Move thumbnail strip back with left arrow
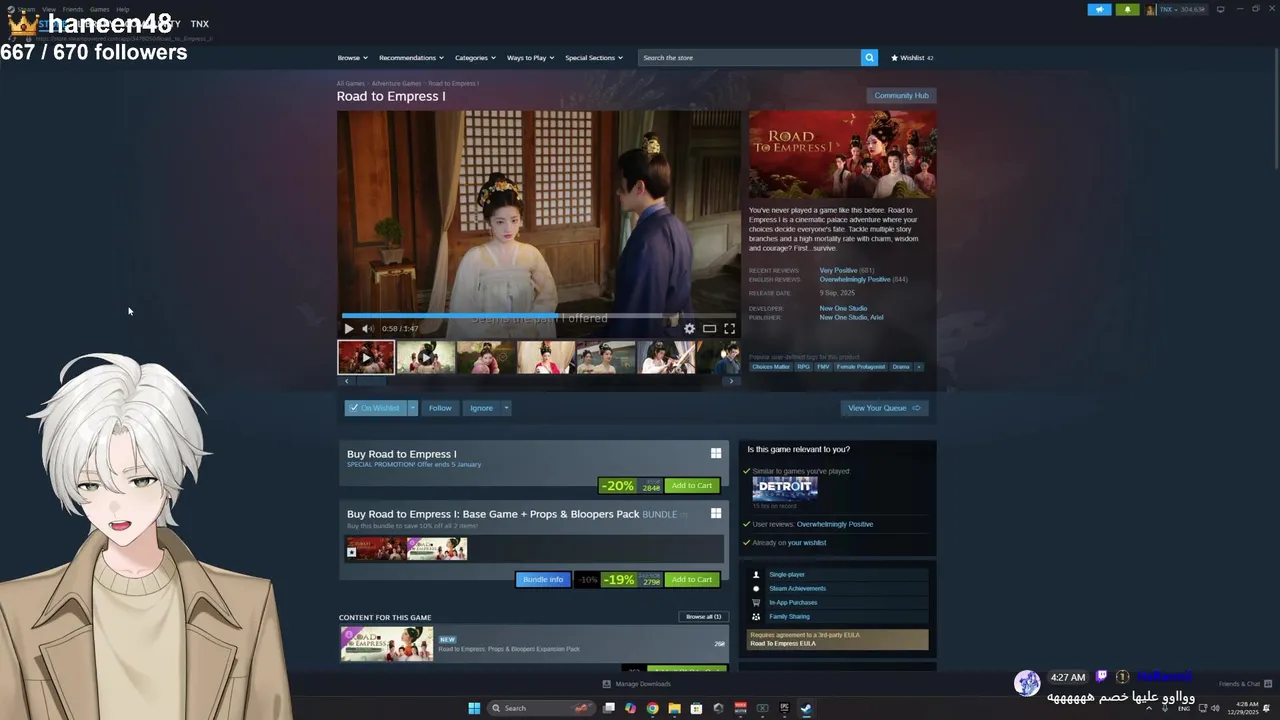Viewport: 1280px width, 720px height. pyautogui.click(x=347, y=381)
